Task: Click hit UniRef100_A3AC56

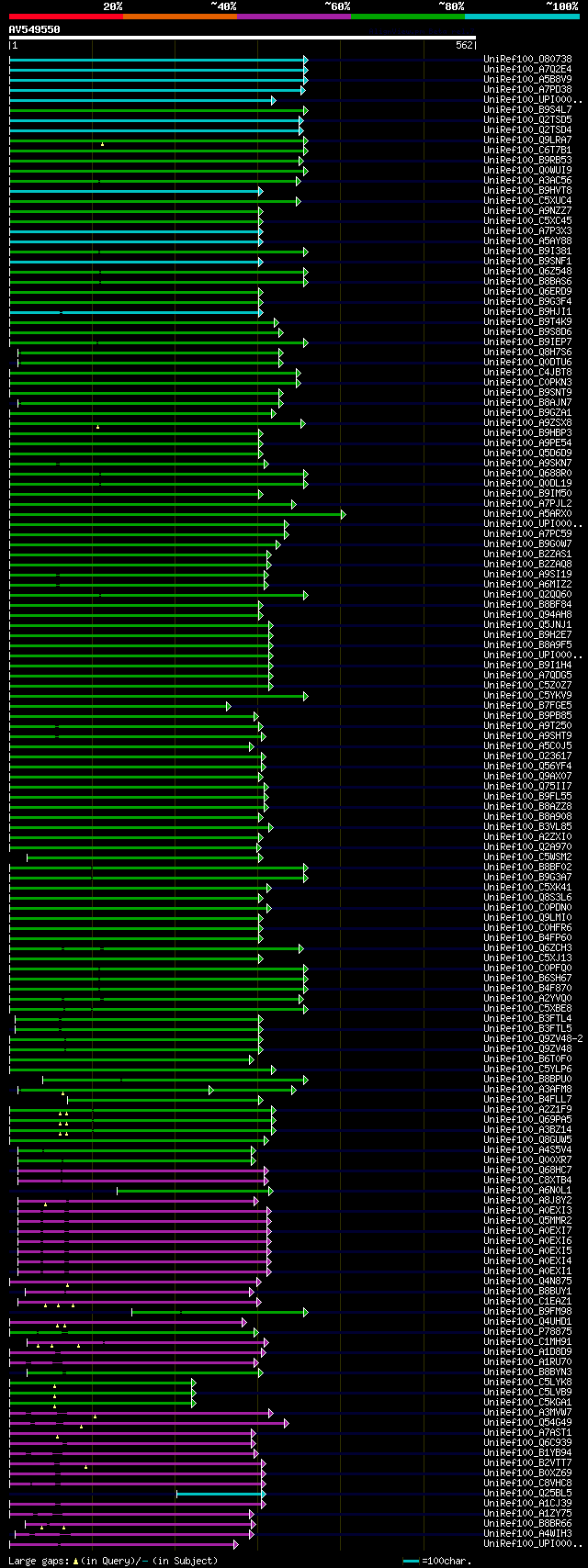Action: (x=527, y=181)
